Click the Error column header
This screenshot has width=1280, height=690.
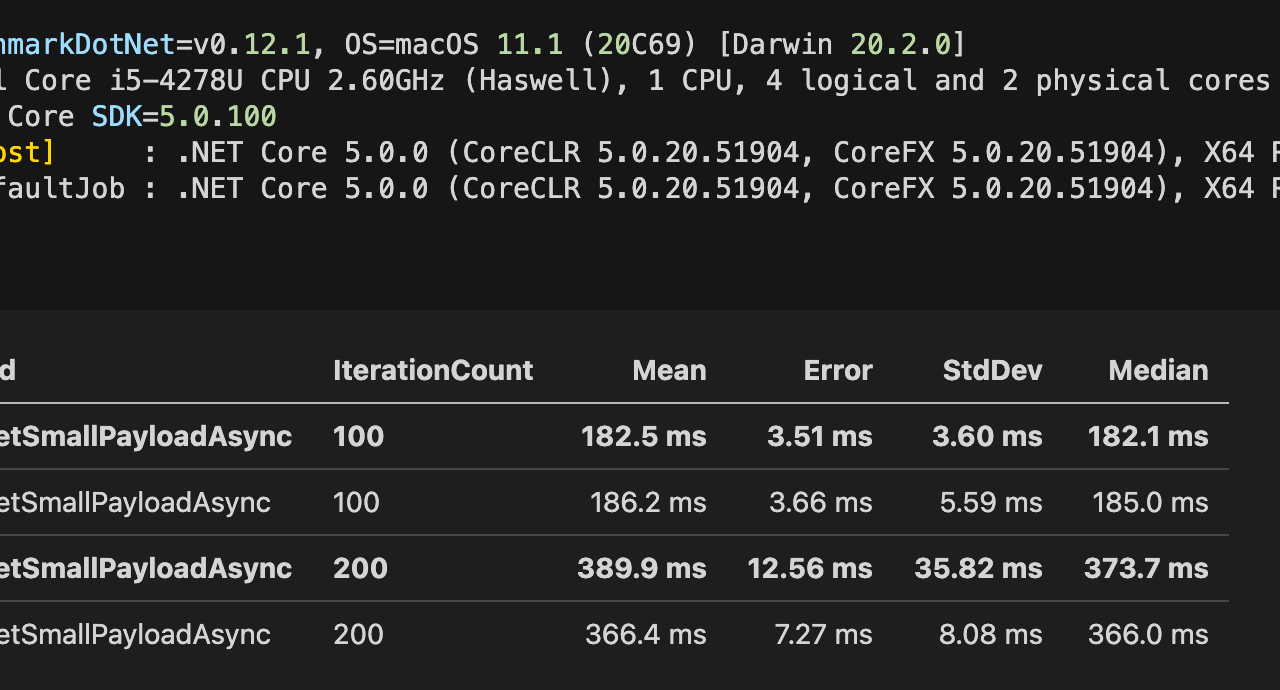pyautogui.click(x=838, y=371)
